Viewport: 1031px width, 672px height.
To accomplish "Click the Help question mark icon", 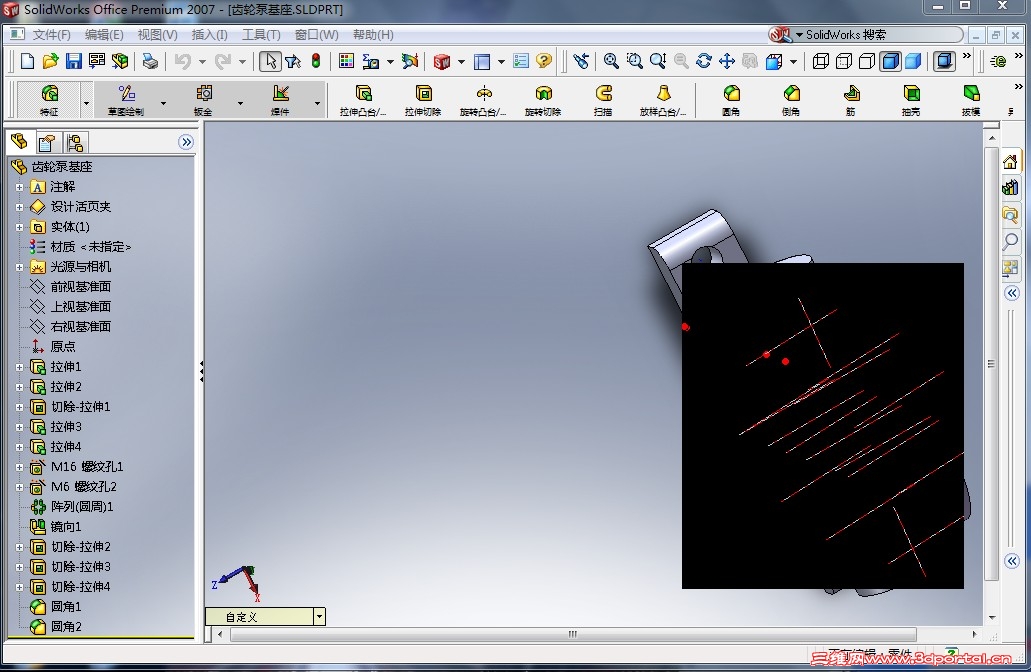I will [544, 61].
